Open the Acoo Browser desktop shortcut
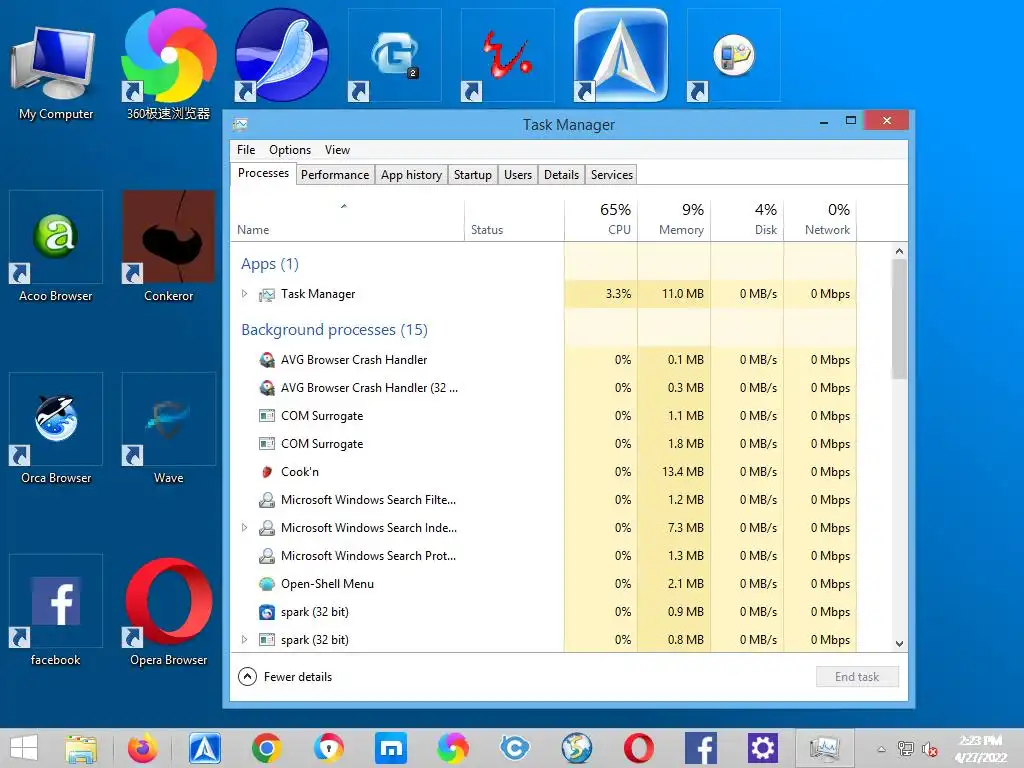The height and width of the screenshot is (768, 1024). [56, 247]
